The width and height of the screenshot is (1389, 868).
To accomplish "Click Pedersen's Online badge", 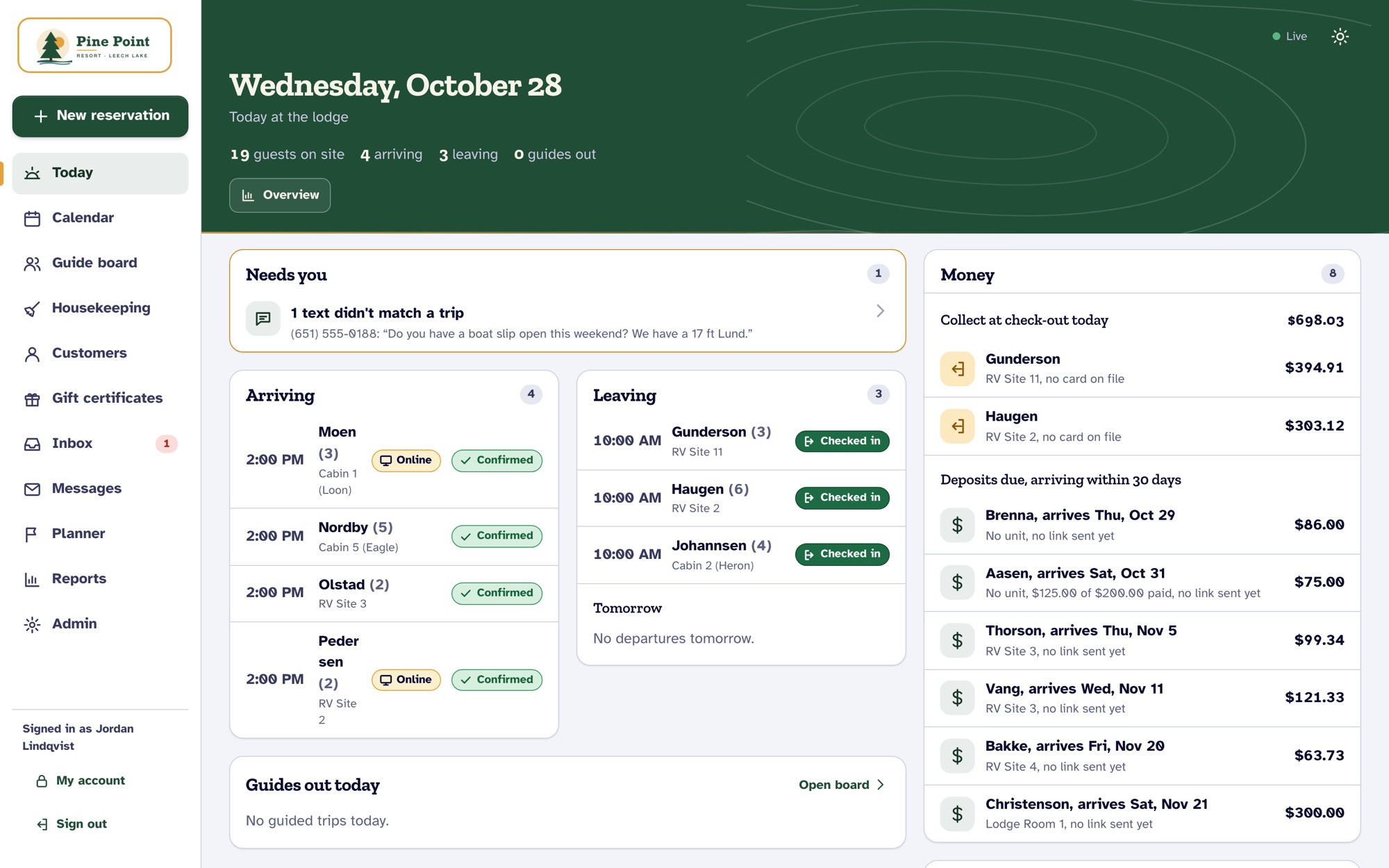I will (x=406, y=680).
